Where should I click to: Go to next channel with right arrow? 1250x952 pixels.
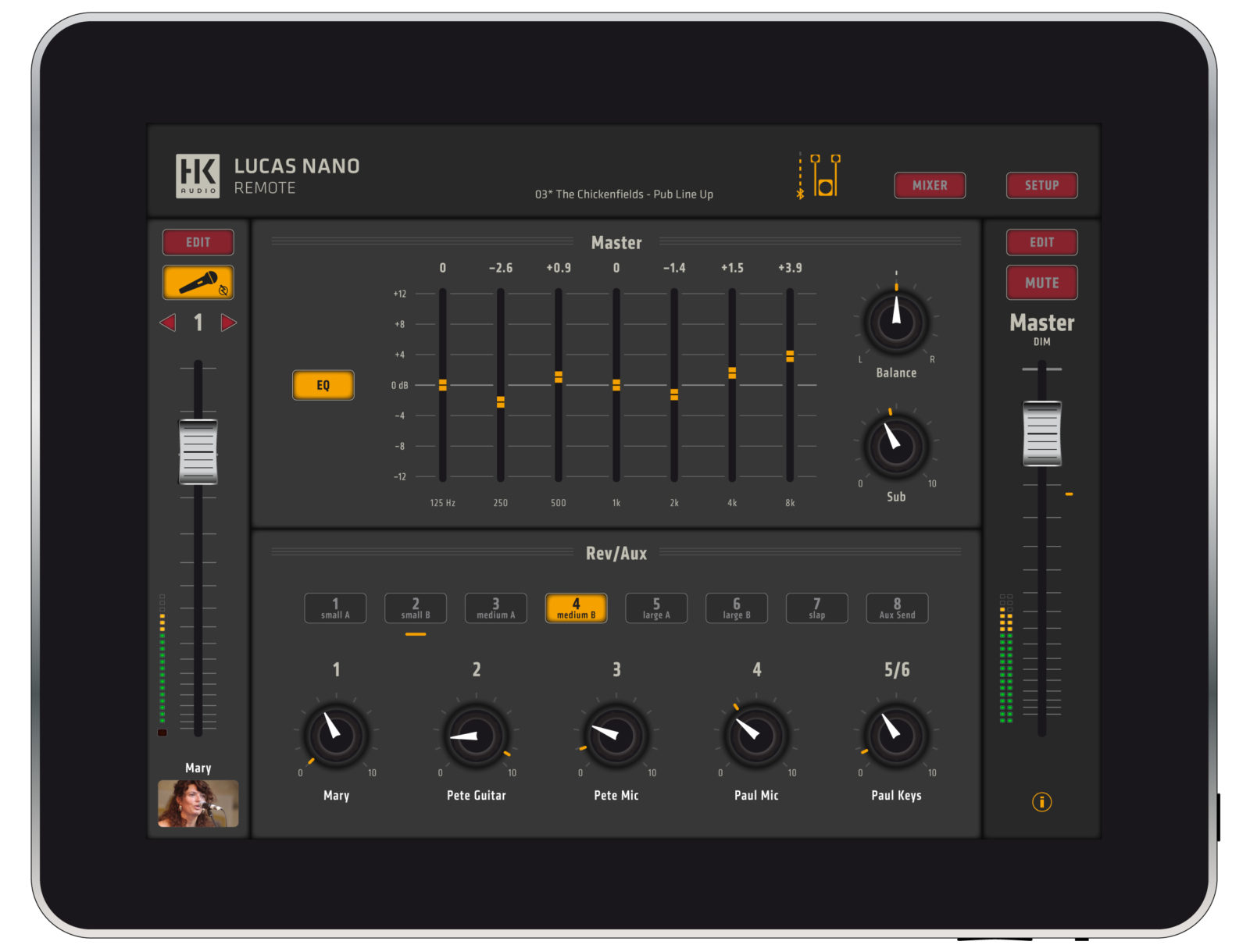[x=228, y=323]
